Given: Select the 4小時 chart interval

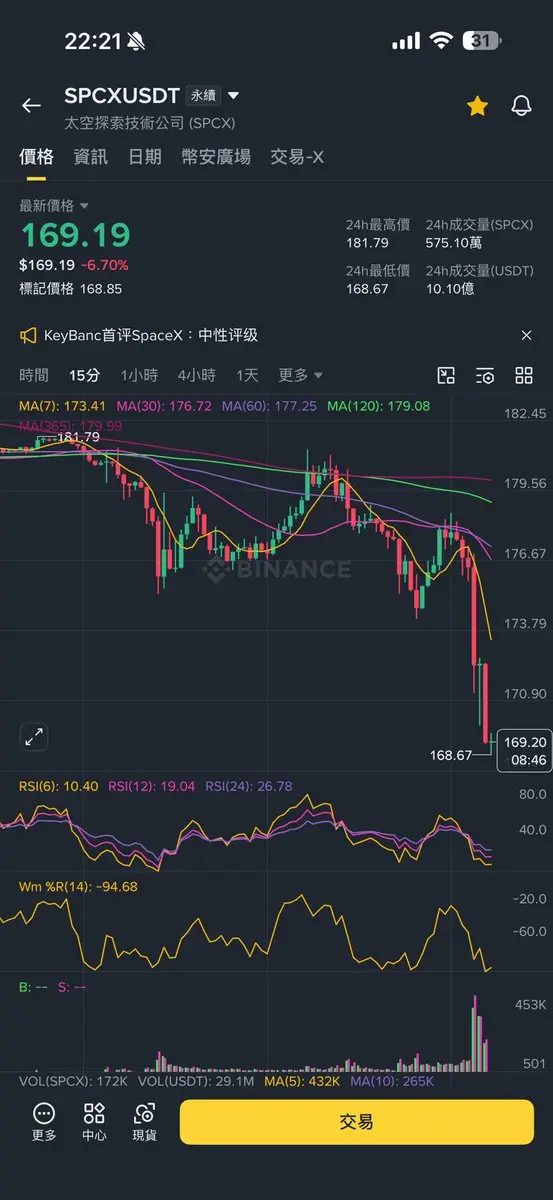Looking at the screenshot, I should tap(197, 376).
